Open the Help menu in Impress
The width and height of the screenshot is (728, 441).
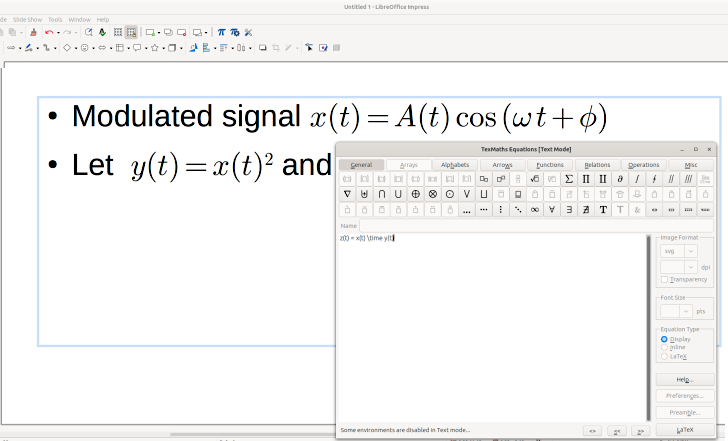coord(103,19)
